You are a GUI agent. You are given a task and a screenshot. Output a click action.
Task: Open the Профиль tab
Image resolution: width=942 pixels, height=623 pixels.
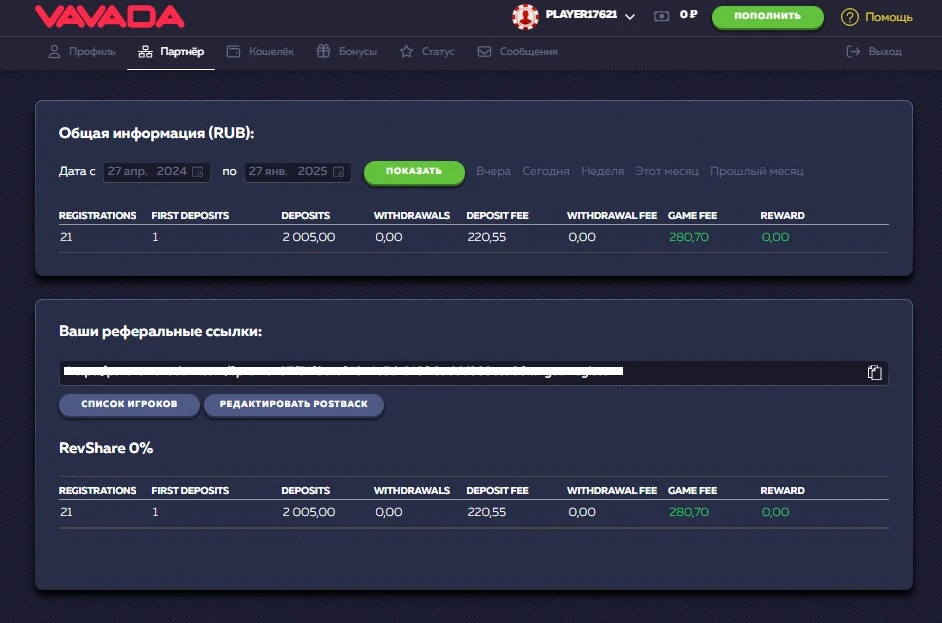pos(82,52)
